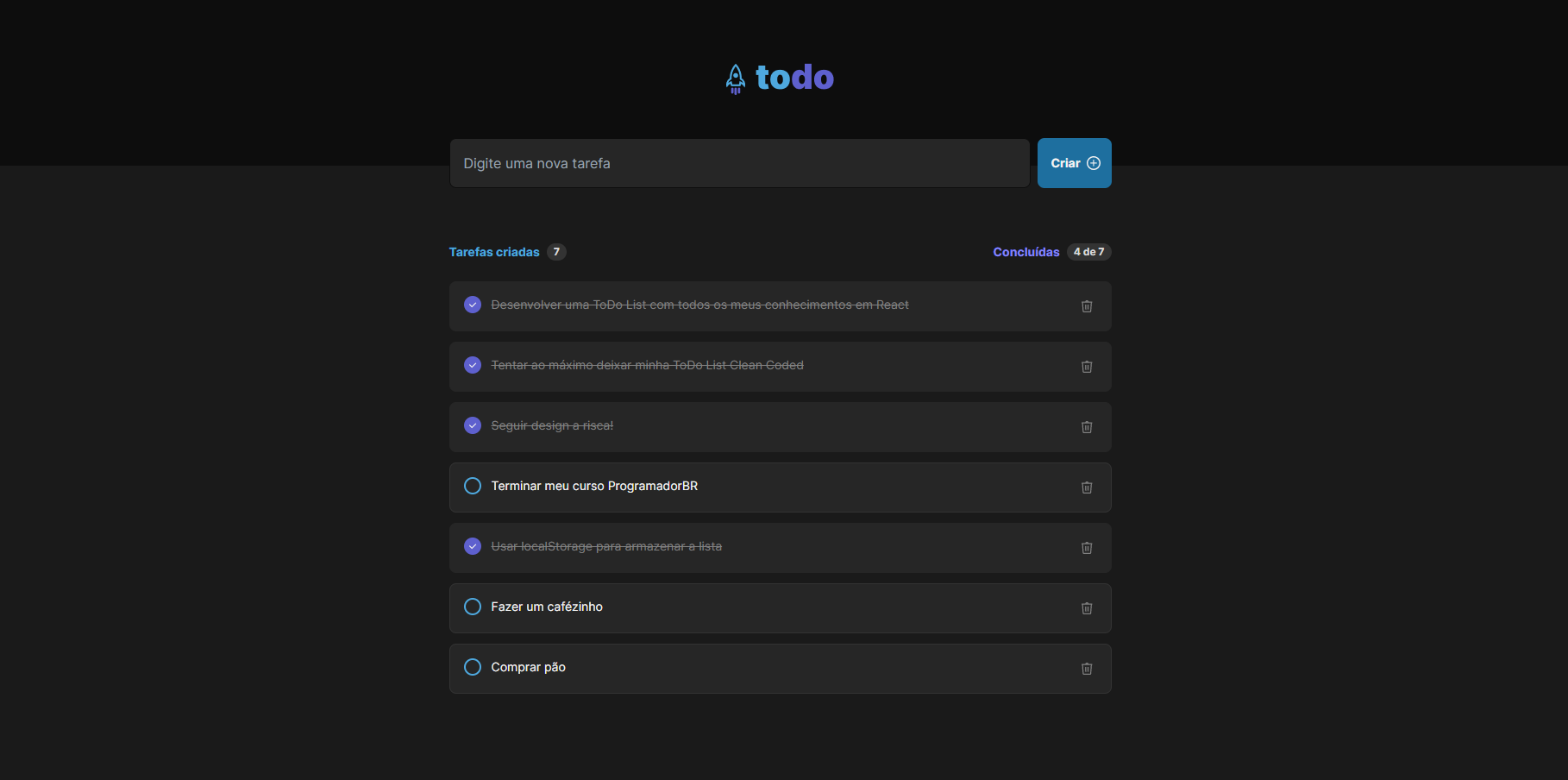The width and height of the screenshot is (1568, 780).
Task: Delete 'Seguir design a risca!' with trash icon
Action: [x=1086, y=426]
